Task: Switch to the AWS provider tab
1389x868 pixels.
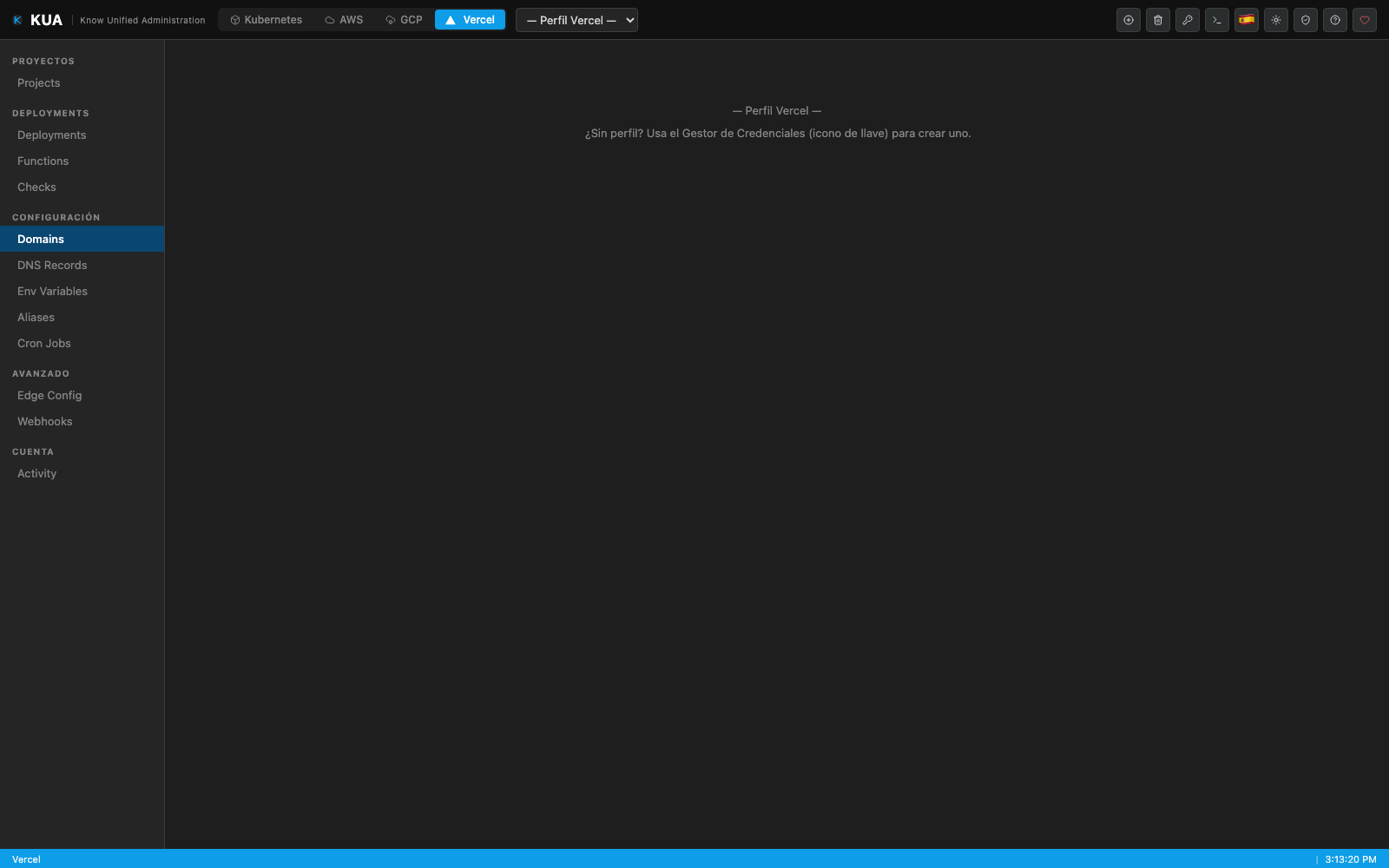Action: [344, 20]
